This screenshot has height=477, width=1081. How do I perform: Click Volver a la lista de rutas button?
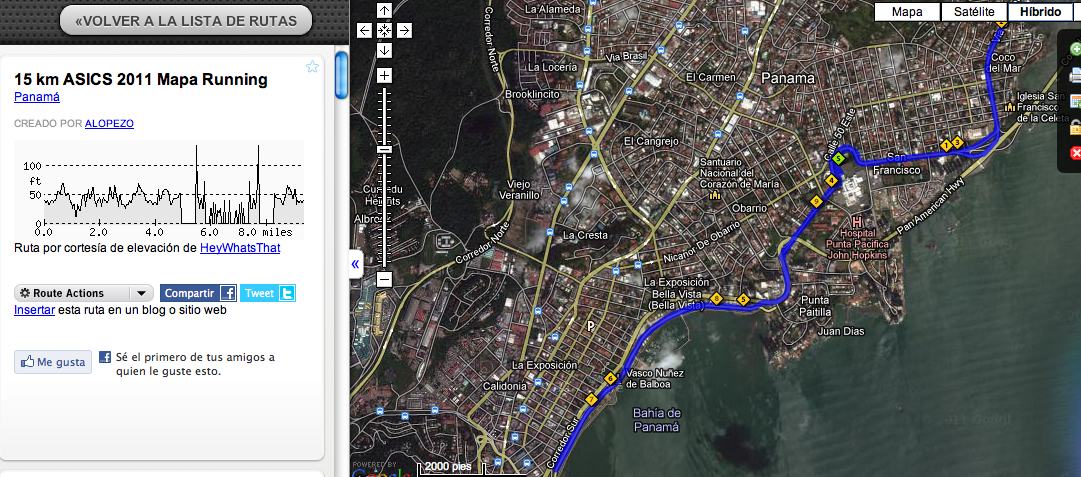coord(186,20)
